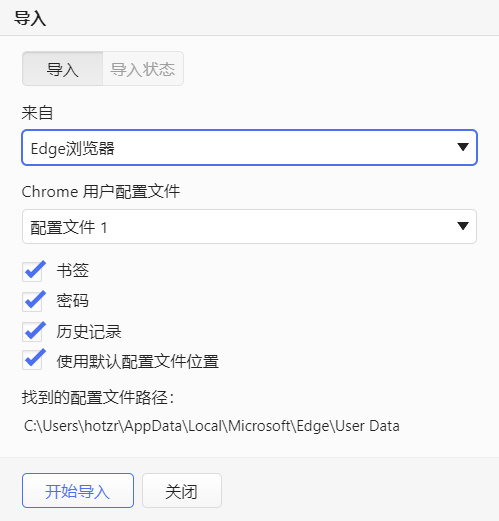The width and height of the screenshot is (499, 521).
Task: Open the 配置文件 1 profile dropdown
Action: coord(249,227)
